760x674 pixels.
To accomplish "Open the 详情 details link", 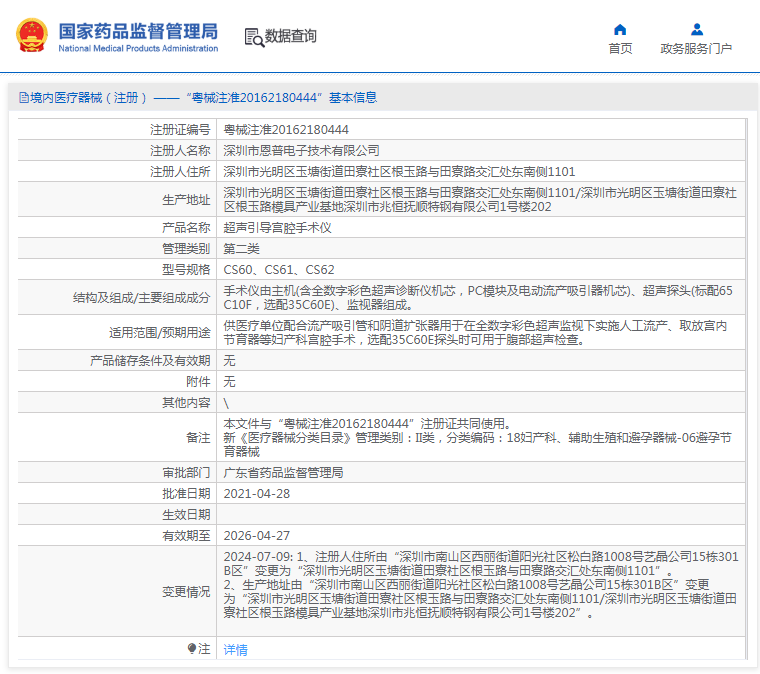I will (236, 649).
